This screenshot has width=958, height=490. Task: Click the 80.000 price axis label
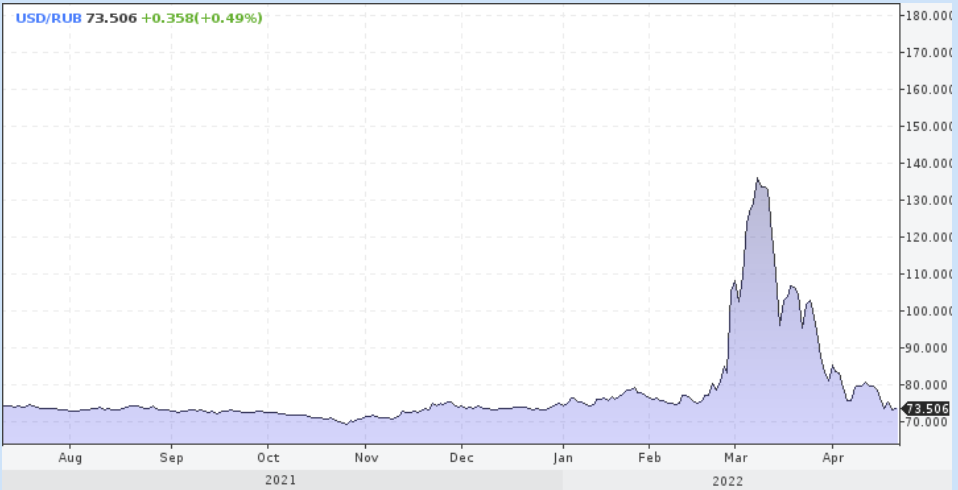click(x=929, y=385)
